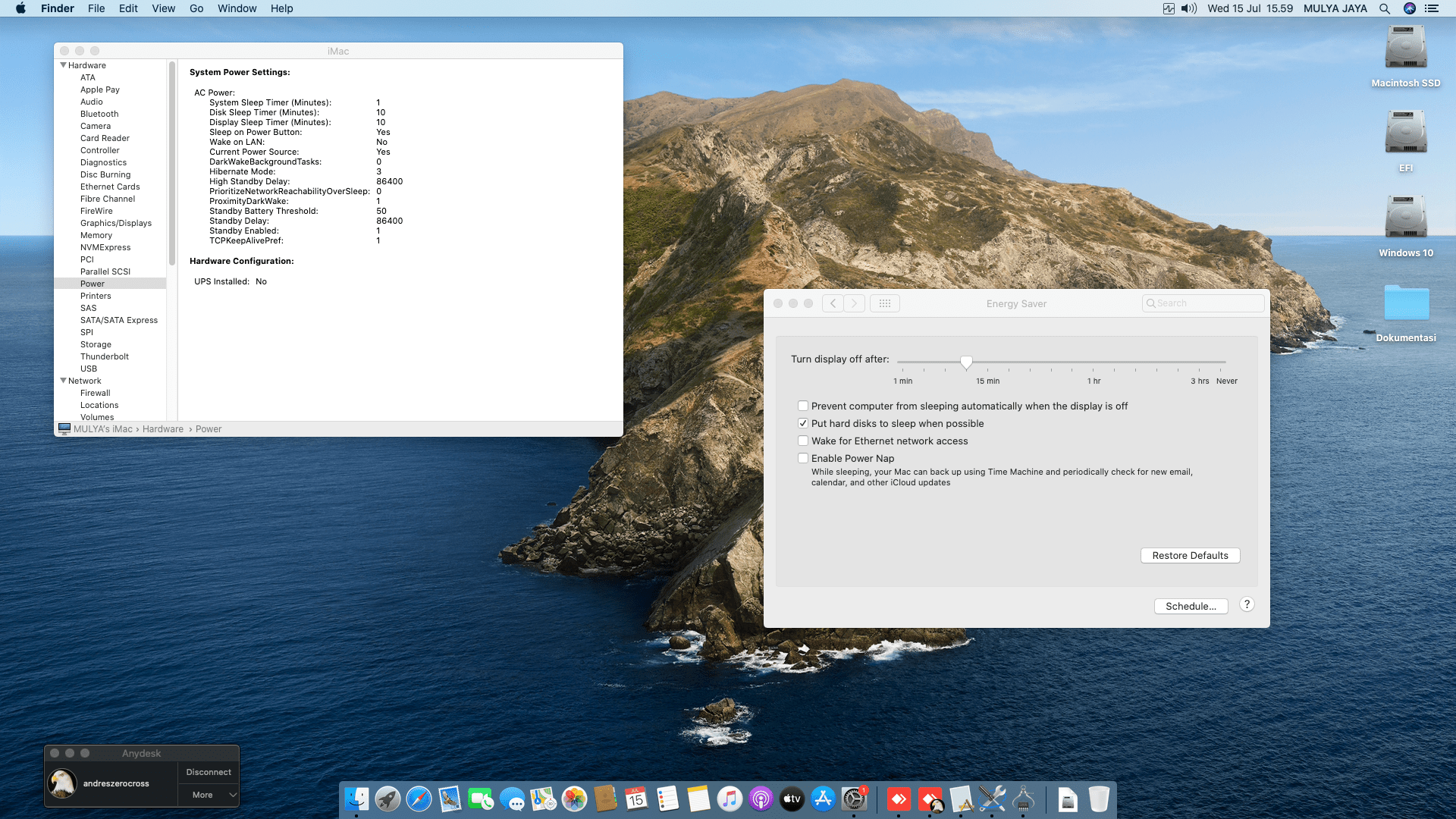Open the Trash in the dock
Viewport: 1456px width, 819px height.
point(1099,799)
